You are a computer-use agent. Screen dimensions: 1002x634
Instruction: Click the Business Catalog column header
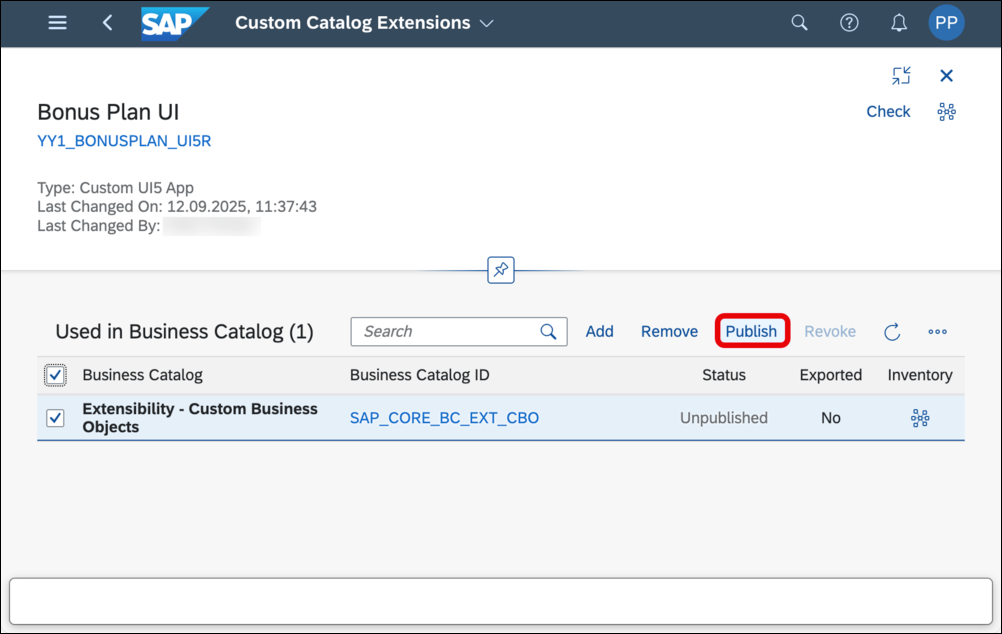click(x=143, y=375)
